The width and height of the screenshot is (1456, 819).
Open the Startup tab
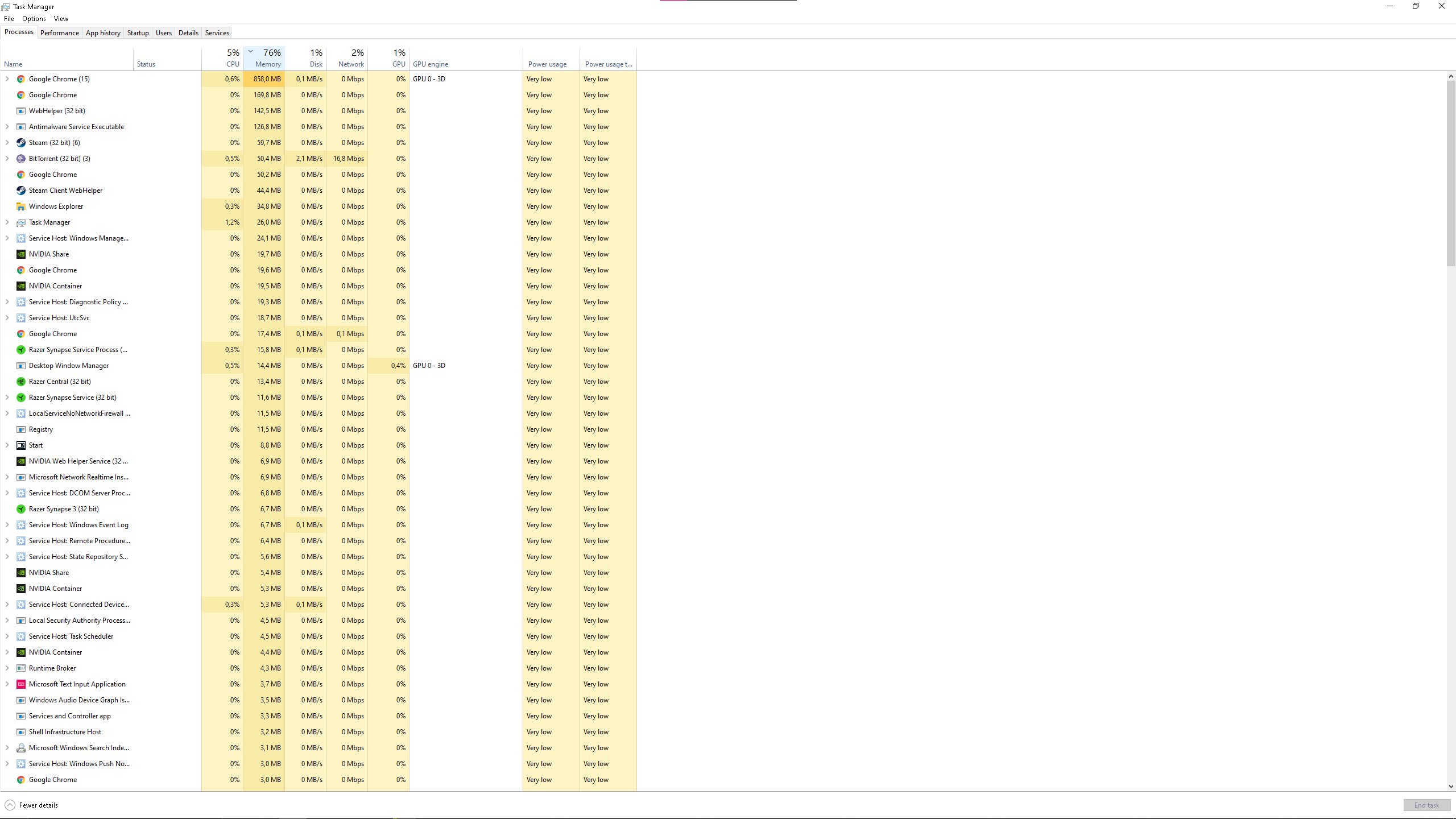click(138, 33)
